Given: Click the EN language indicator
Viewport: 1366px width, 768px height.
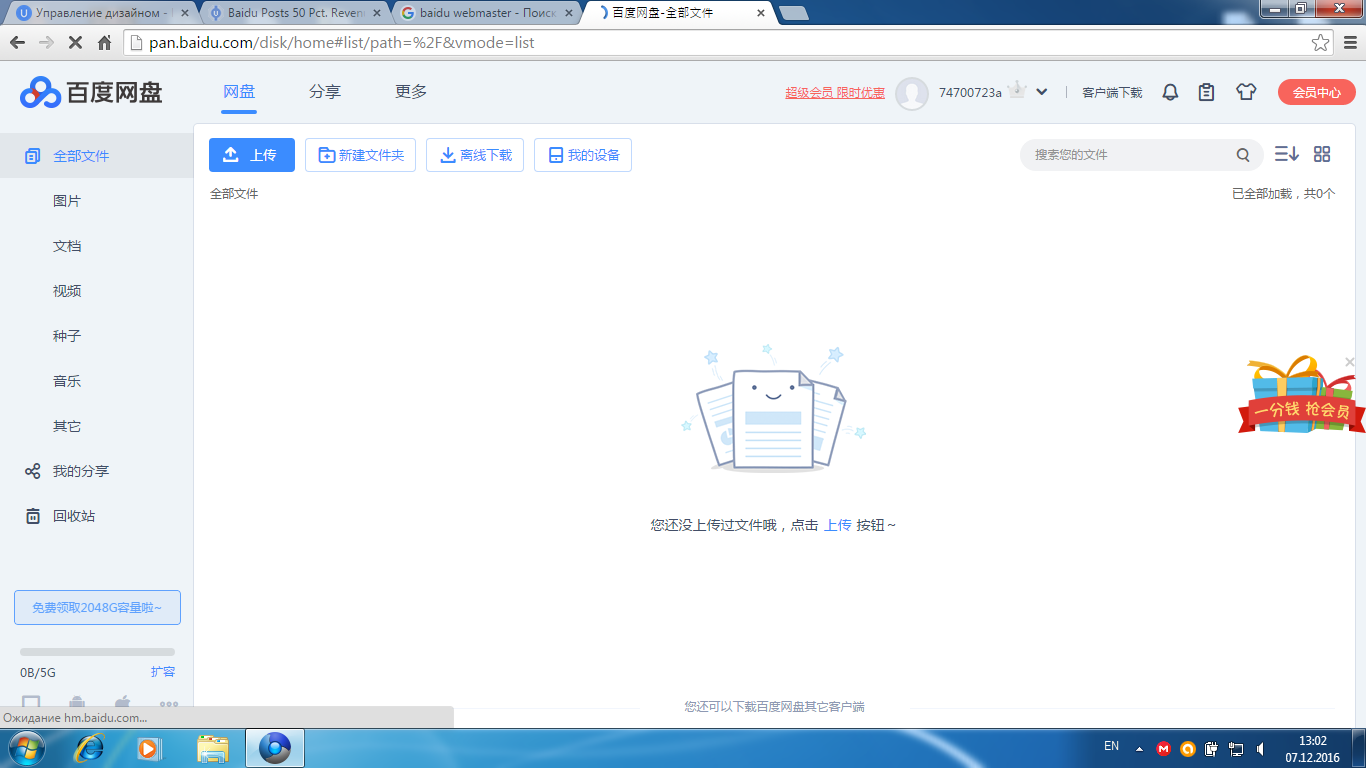Looking at the screenshot, I should pos(1111,746).
